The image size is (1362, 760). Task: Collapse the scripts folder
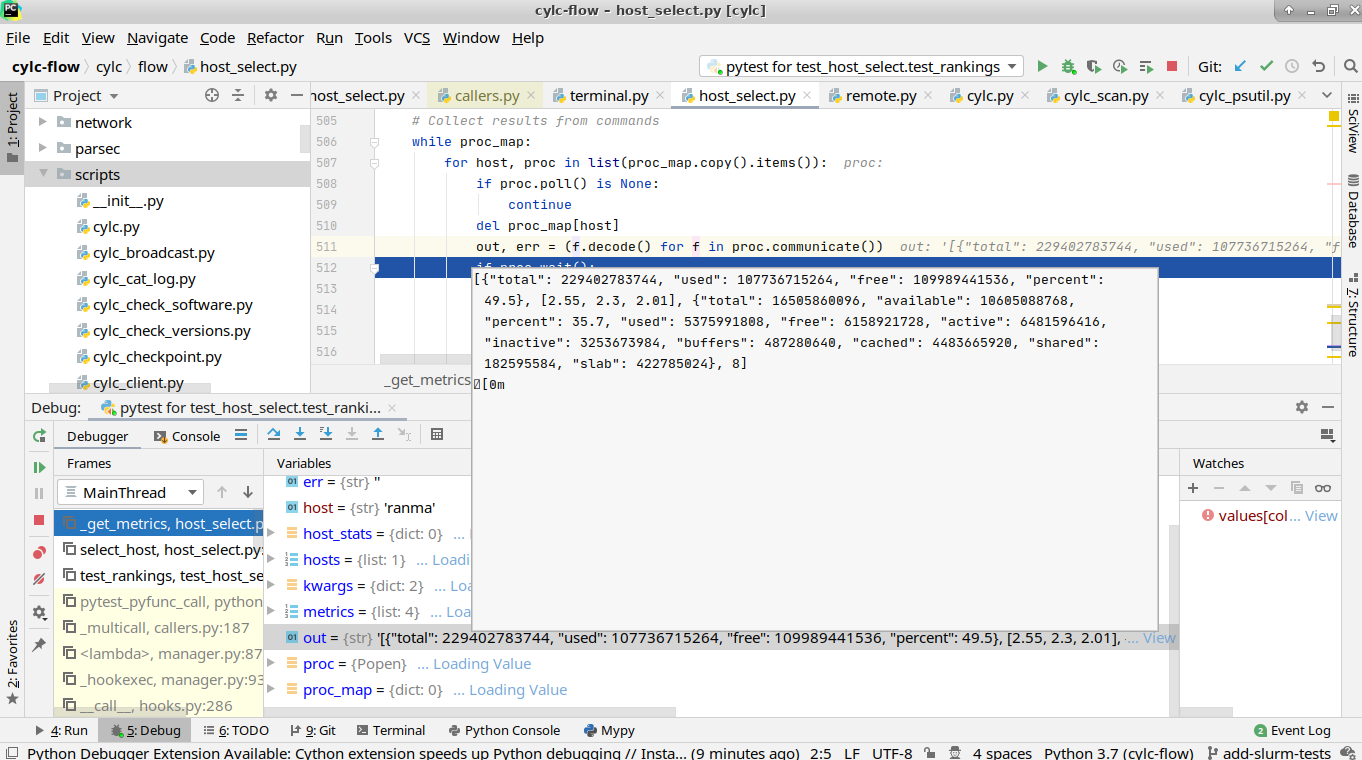click(x=43, y=174)
